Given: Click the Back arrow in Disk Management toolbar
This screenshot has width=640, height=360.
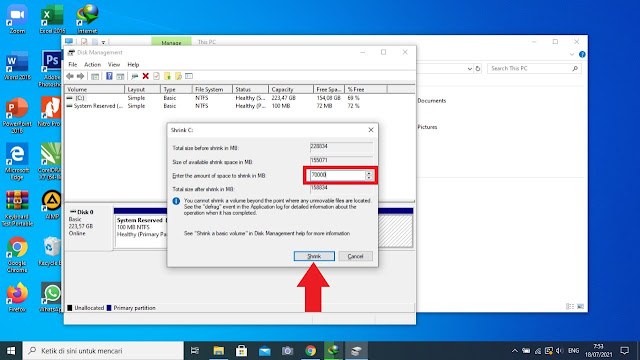Looking at the screenshot, I should pos(70,76).
